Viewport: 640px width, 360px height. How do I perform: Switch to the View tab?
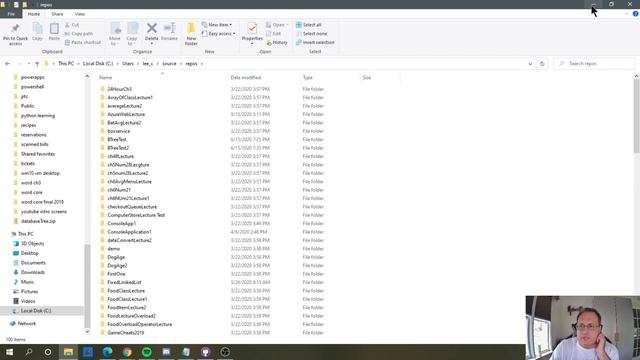pos(80,14)
